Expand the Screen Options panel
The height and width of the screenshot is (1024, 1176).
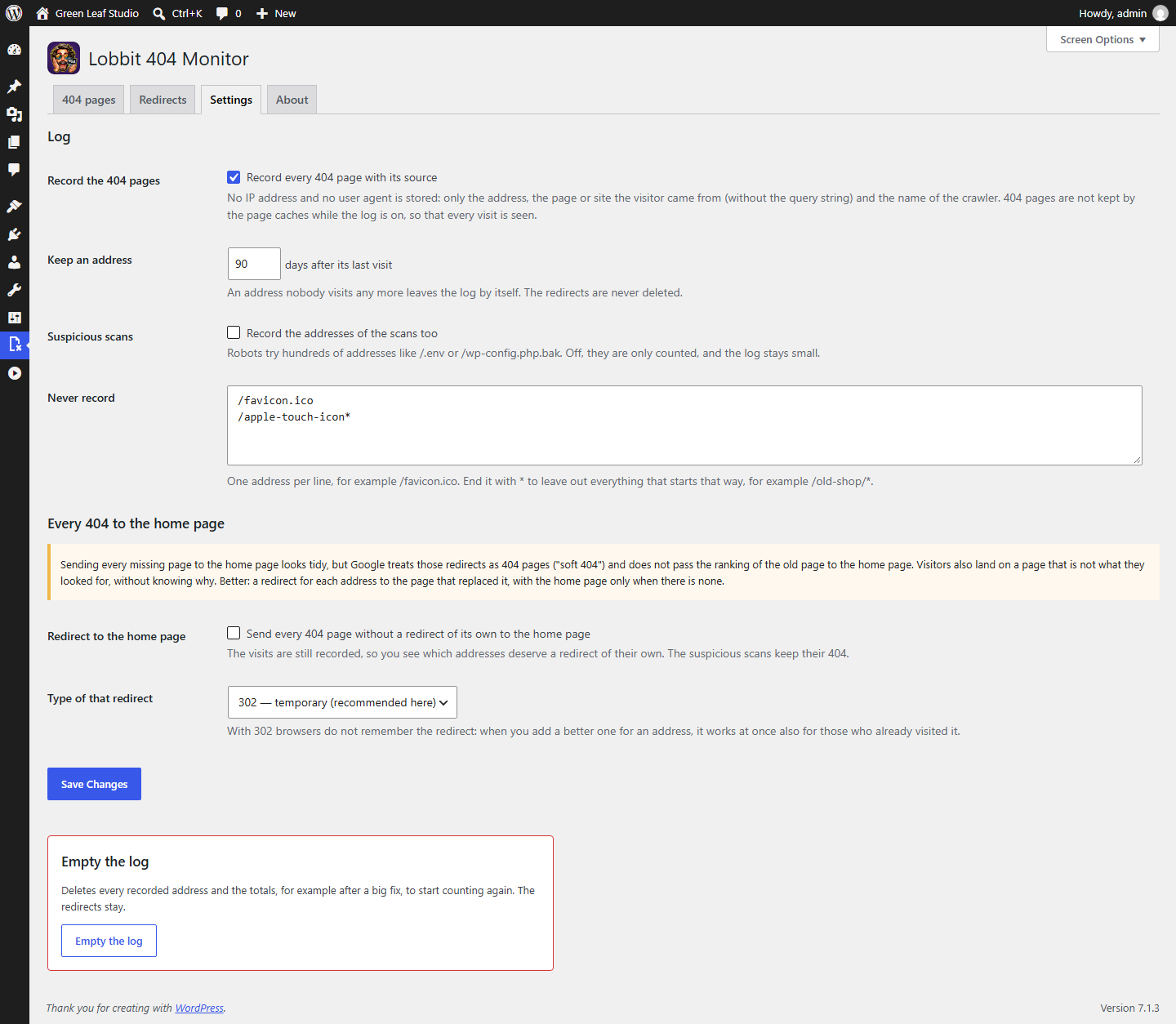1102,39
